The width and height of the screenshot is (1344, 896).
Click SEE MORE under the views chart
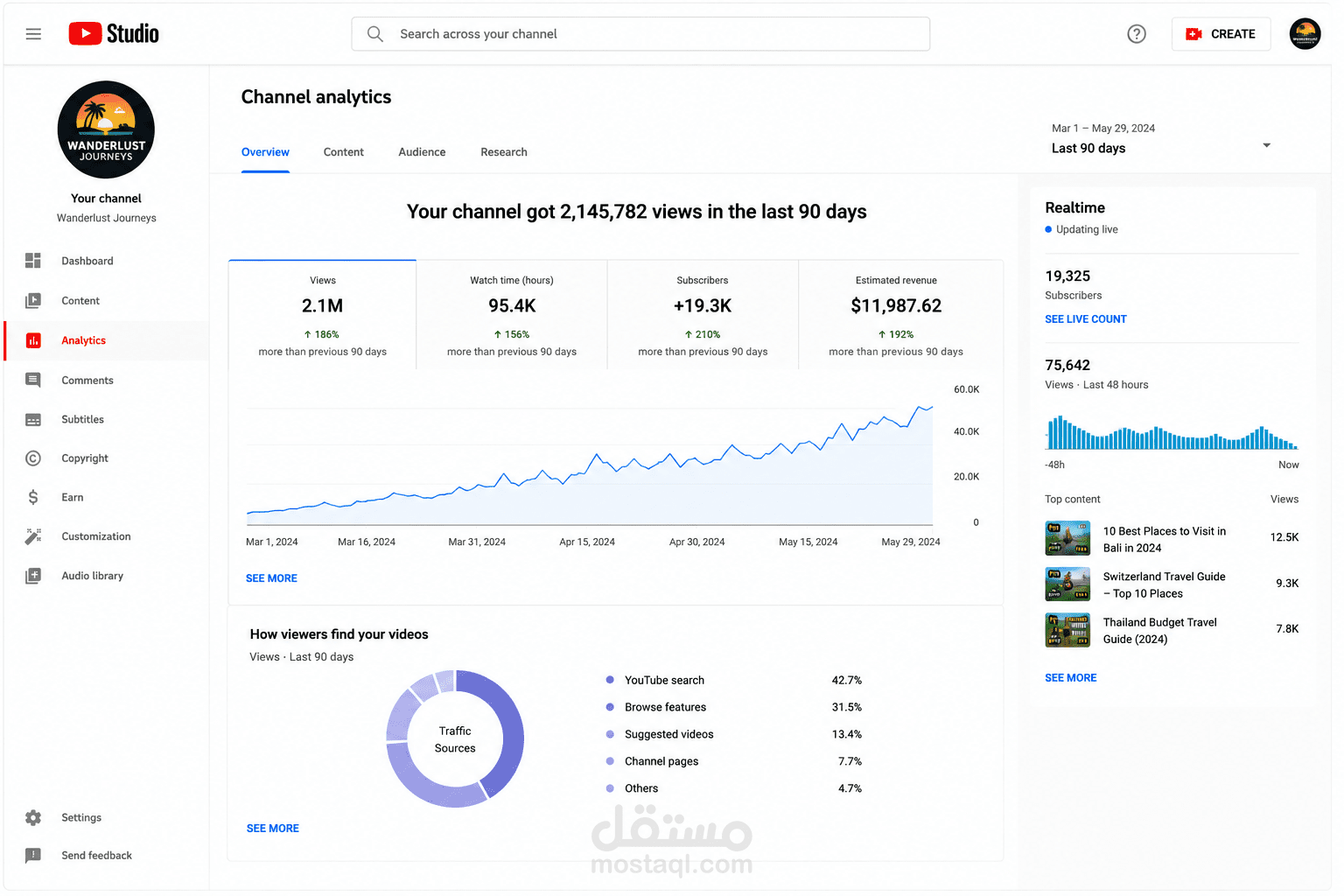[271, 578]
